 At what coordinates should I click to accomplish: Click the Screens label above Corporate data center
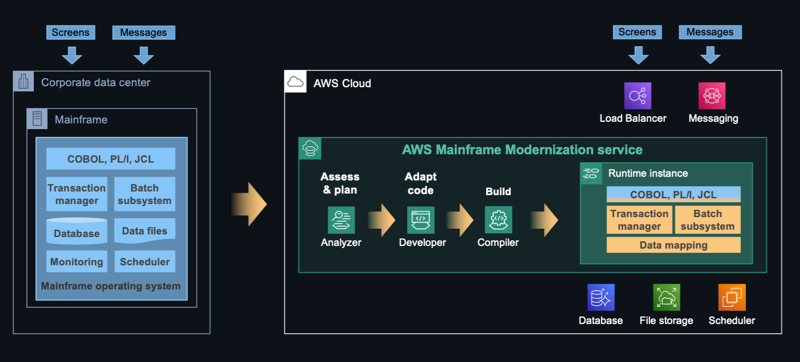pyautogui.click(x=71, y=33)
